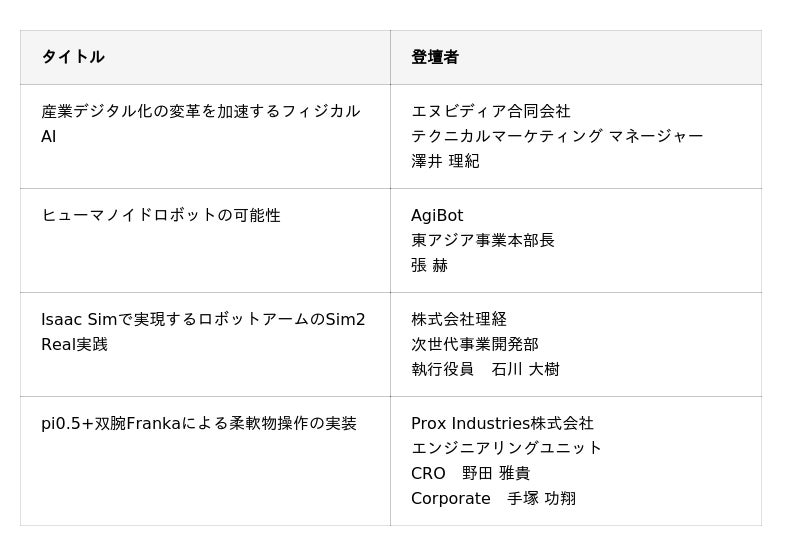Click the 登壇者 column header
Viewport: 800px width, 556px height.
point(435,57)
